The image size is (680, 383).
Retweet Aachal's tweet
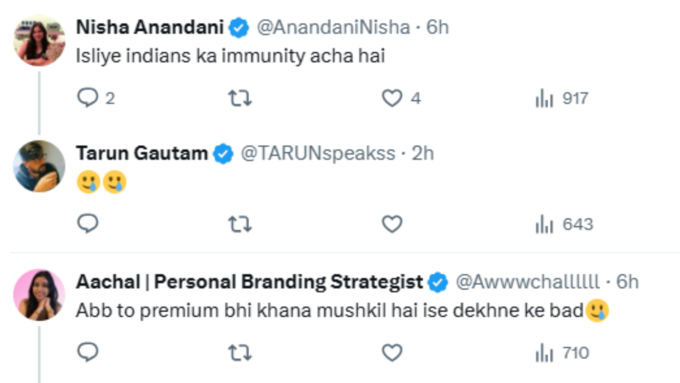click(240, 353)
